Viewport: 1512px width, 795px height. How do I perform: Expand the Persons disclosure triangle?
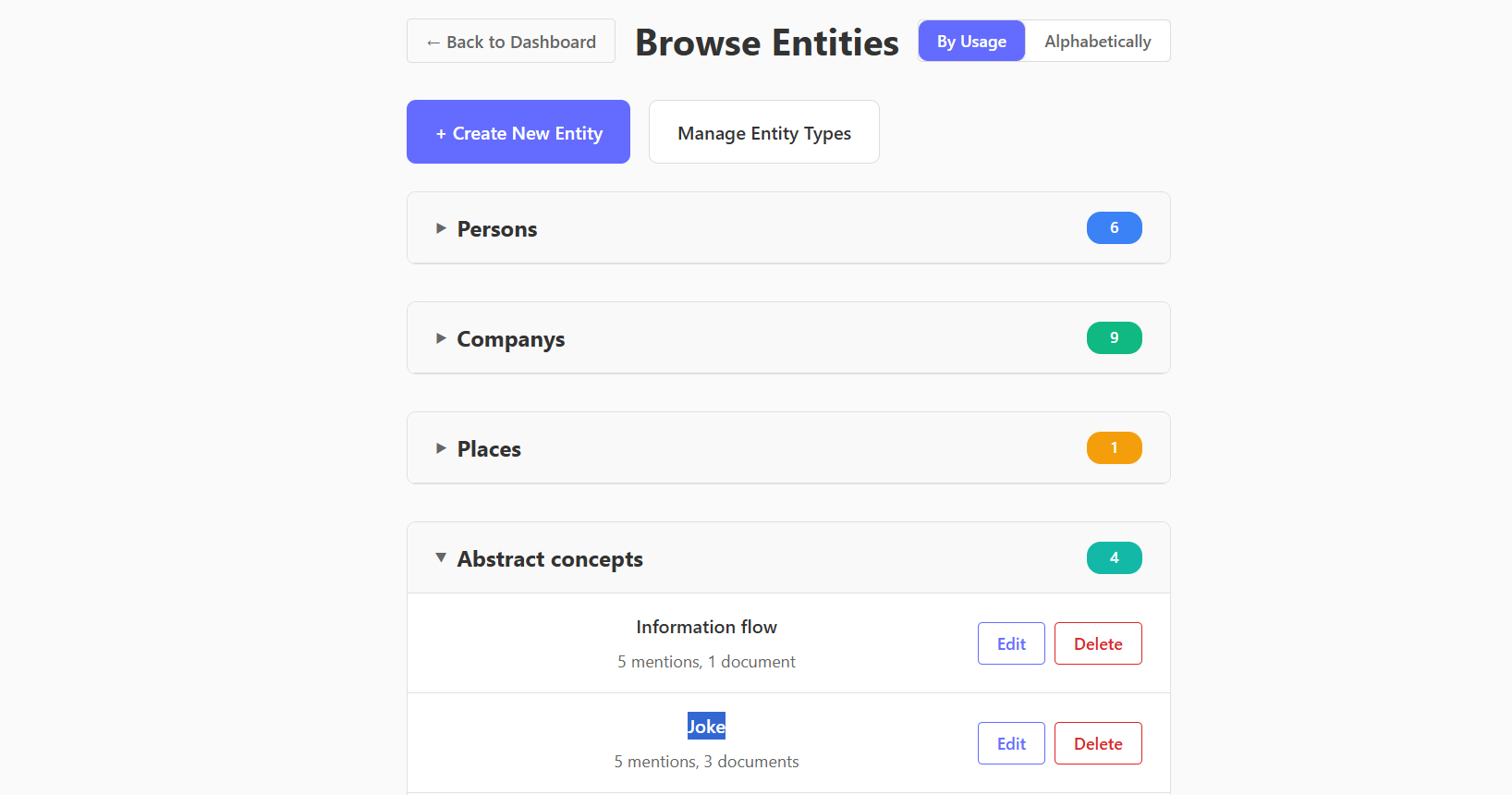tap(441, 228)
